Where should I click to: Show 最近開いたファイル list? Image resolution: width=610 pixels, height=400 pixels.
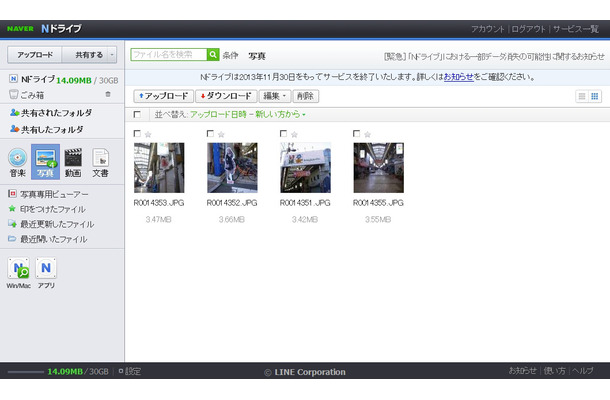[x=48, y=239]
